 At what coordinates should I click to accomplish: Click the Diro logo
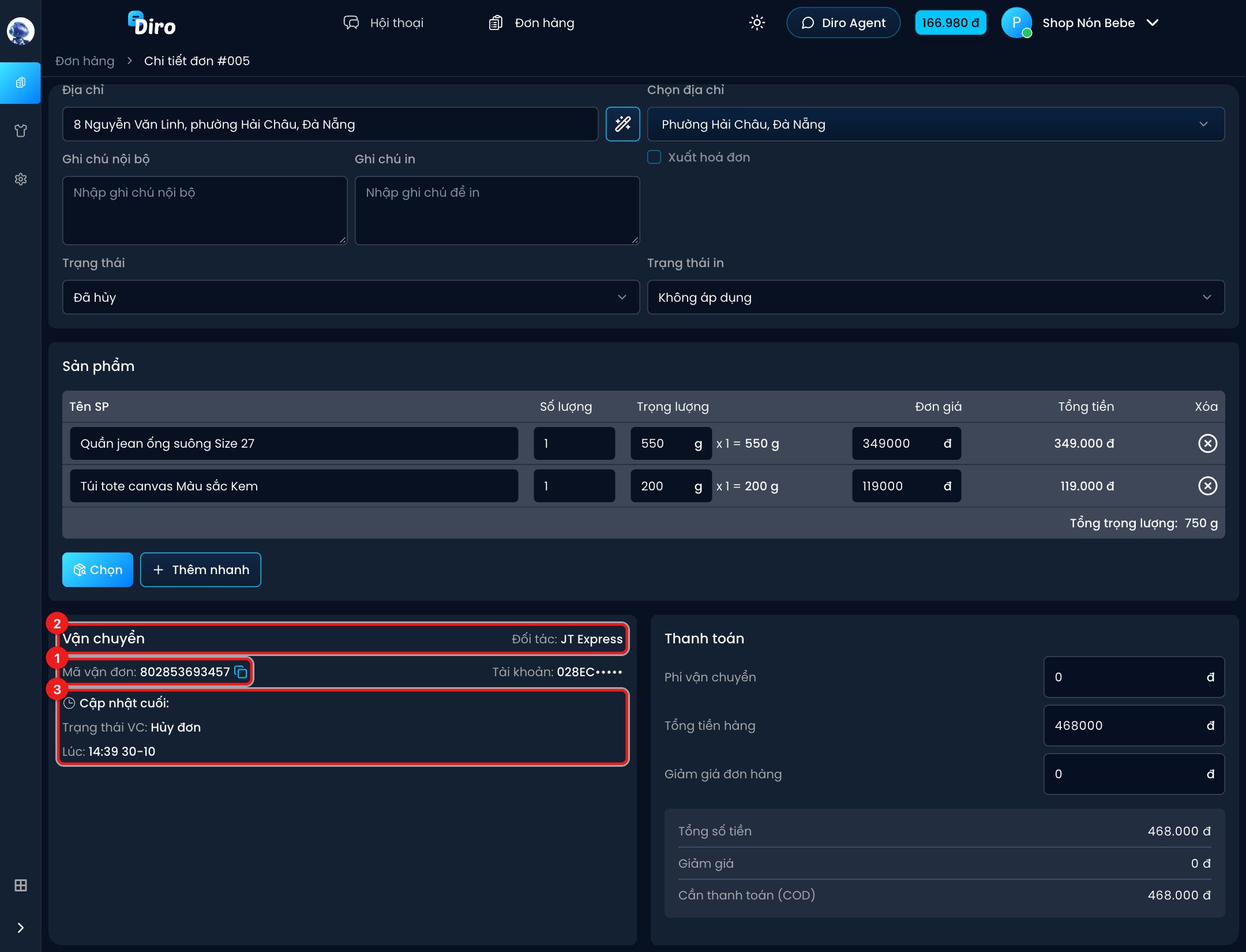152,23
